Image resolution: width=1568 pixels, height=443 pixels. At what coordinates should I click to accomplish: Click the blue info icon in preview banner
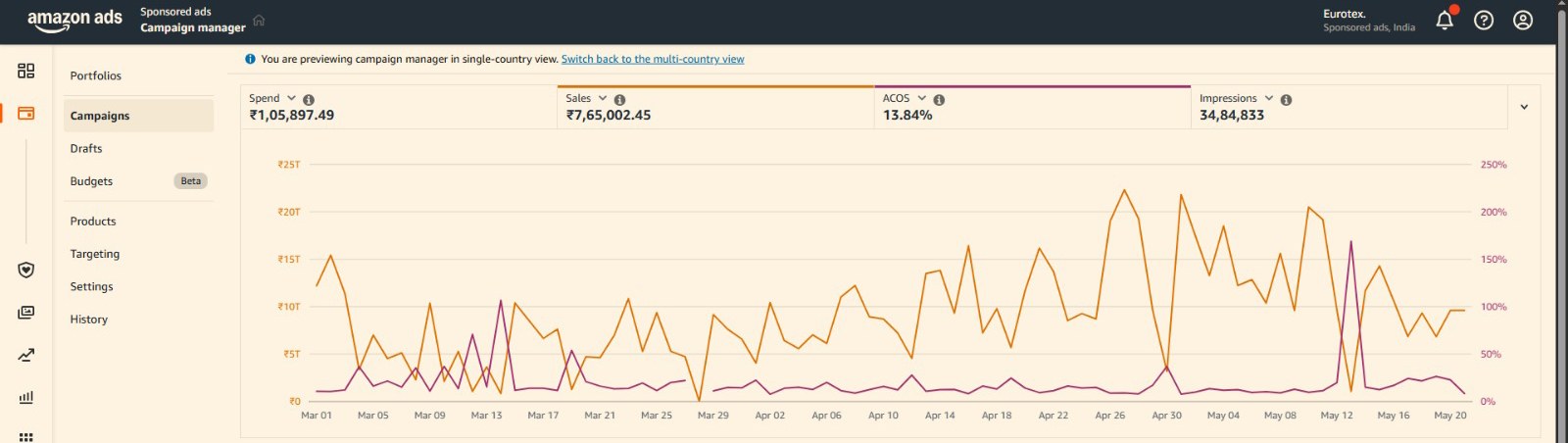(251, 59)
